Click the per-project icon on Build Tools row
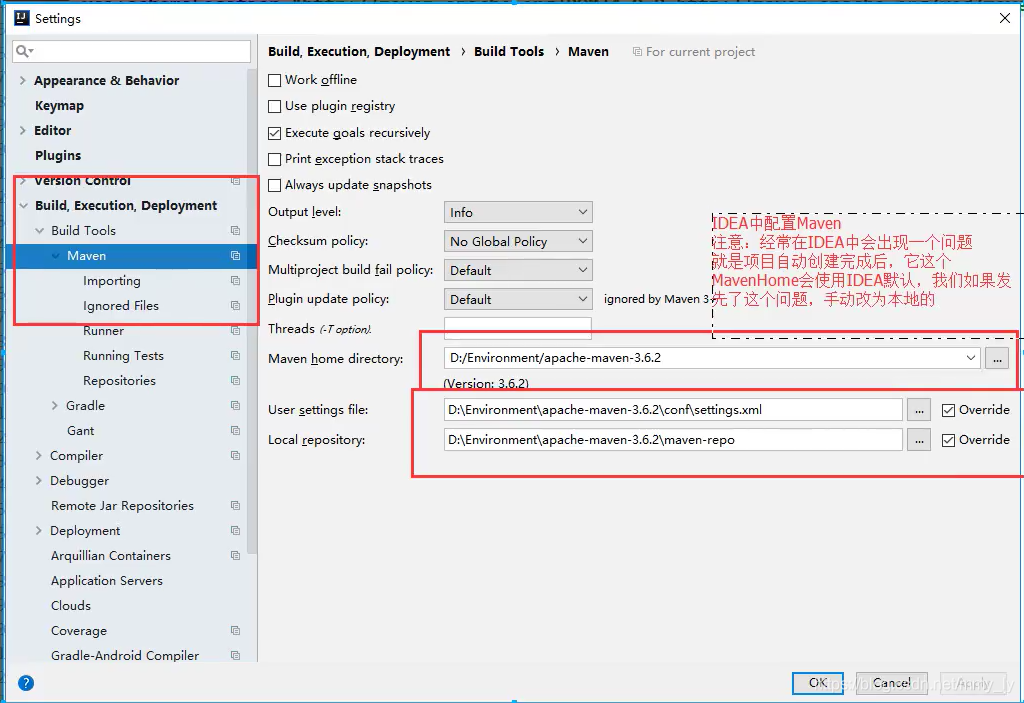Image resolution: width=1024 pixels, height=703 pixels. click(x=235, y=231)
